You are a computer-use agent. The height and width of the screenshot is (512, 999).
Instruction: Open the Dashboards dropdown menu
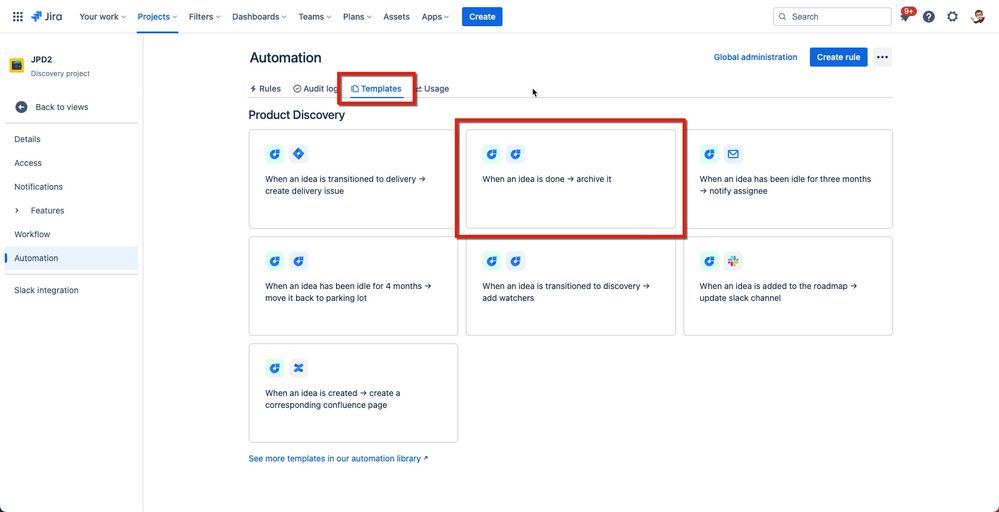[259, 17]
